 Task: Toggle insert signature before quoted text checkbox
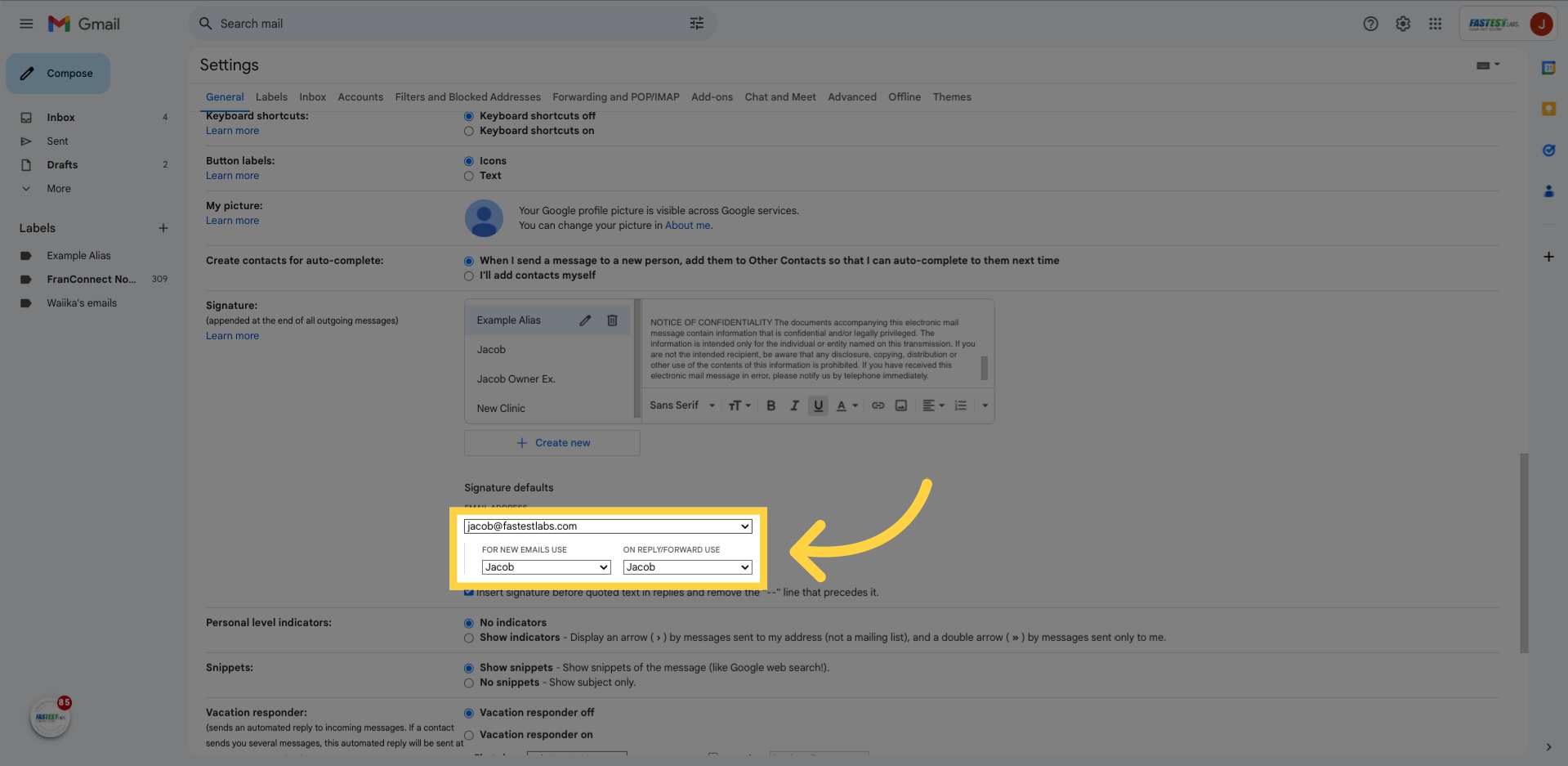(x=469, y=592)
